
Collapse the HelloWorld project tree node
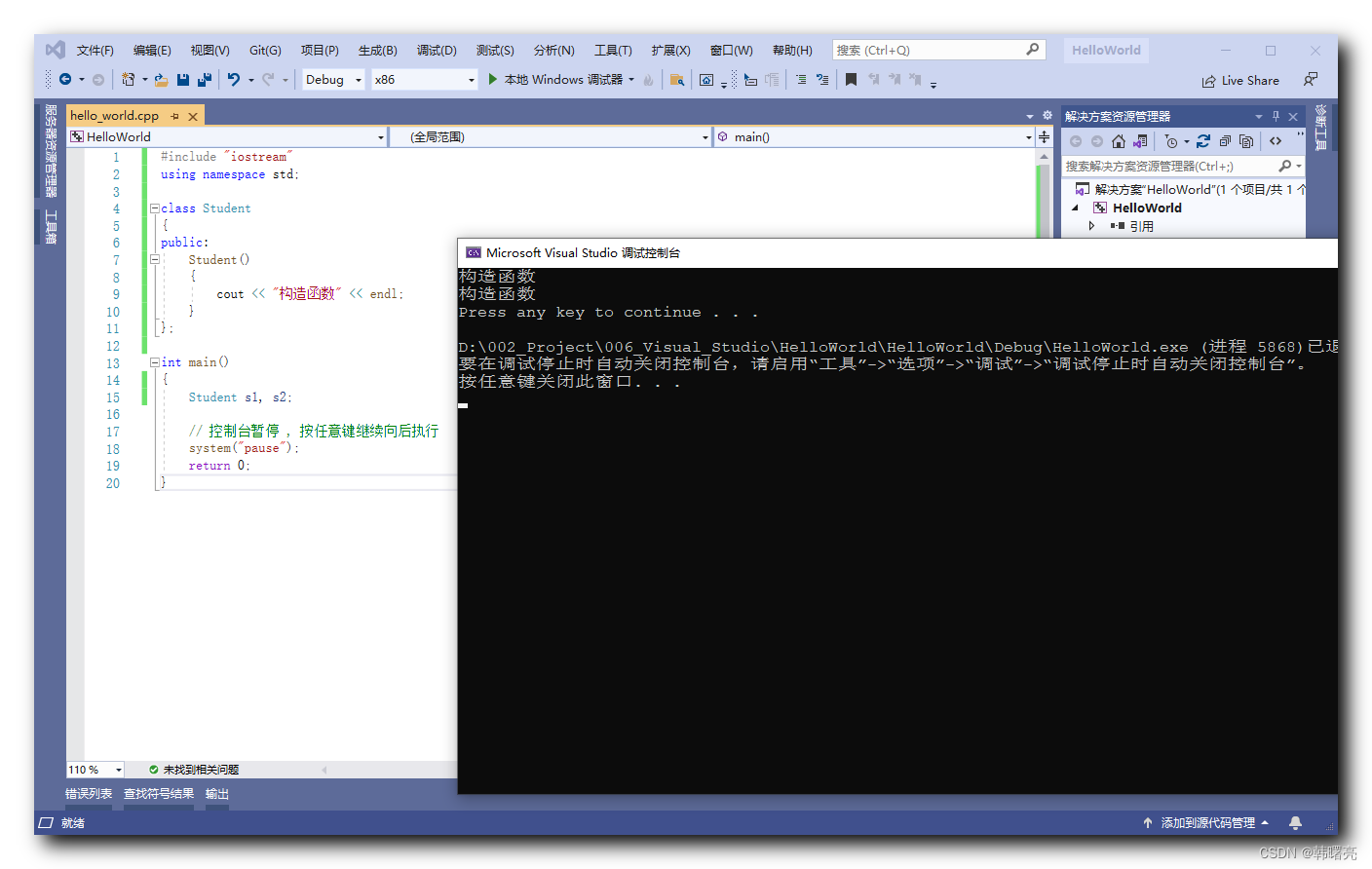[x=1076, y=208]
